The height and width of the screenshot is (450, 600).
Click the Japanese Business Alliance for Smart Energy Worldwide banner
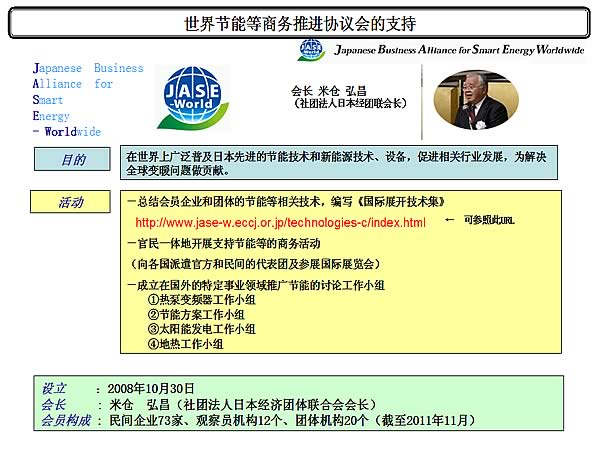pyautogui.click(x=459, y=50)
